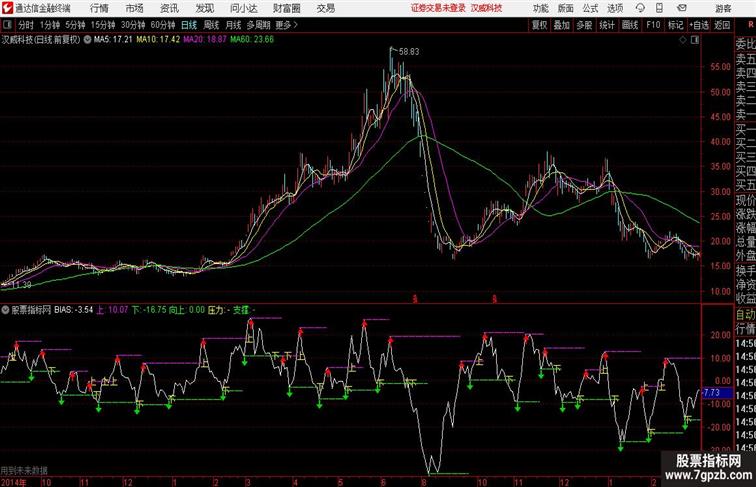
Task: Click the 复权 adjustment button
Action: (539, 25)
